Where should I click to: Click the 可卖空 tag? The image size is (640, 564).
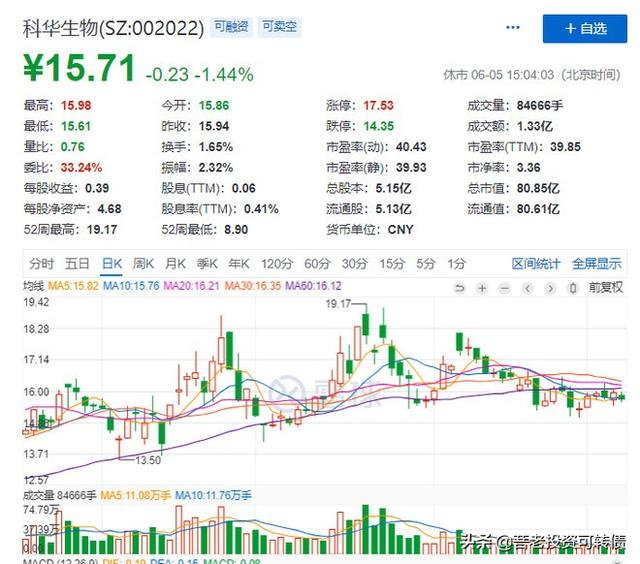(x=280, y=27)
